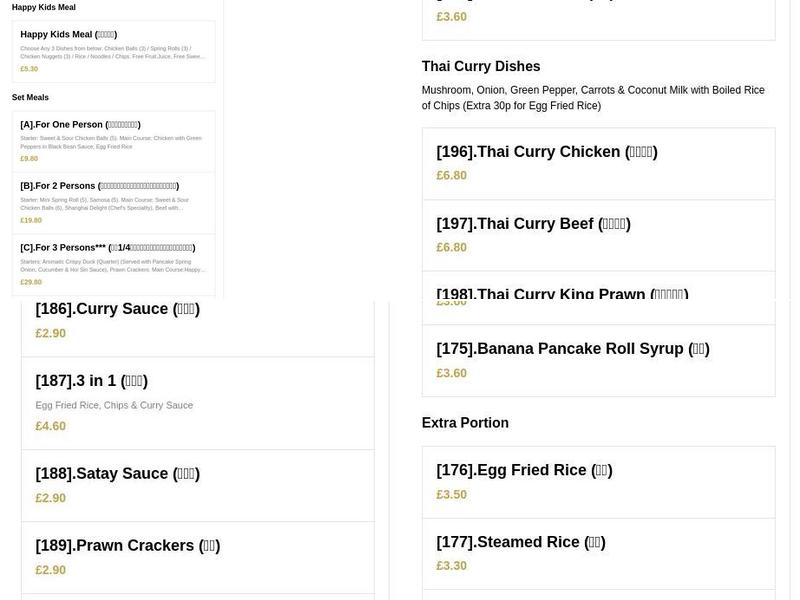This screenshot has width=800, height=600.
Task: Select the Happy Kids Meal item
Action: coord(69,33)
